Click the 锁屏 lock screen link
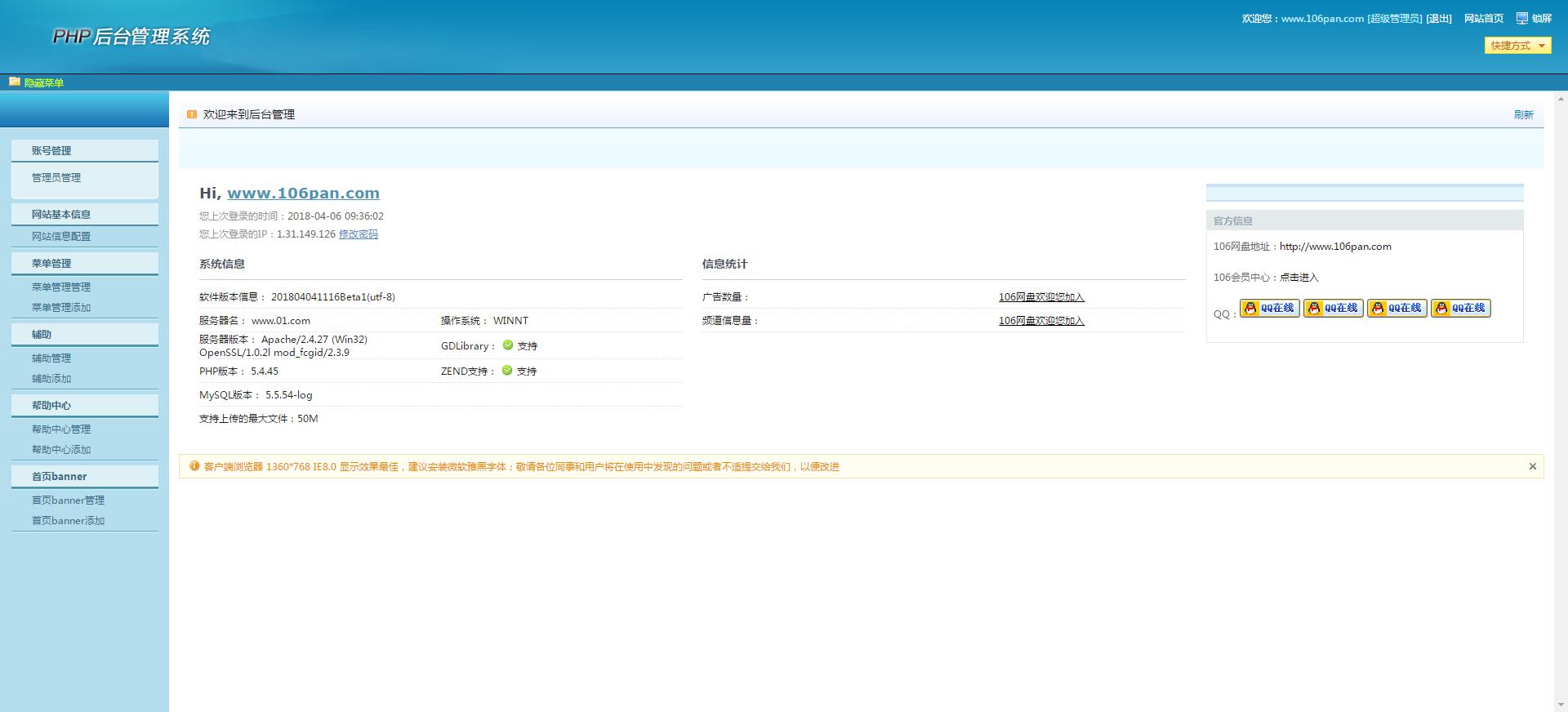1568x712 pixels. click(1541, 18)
